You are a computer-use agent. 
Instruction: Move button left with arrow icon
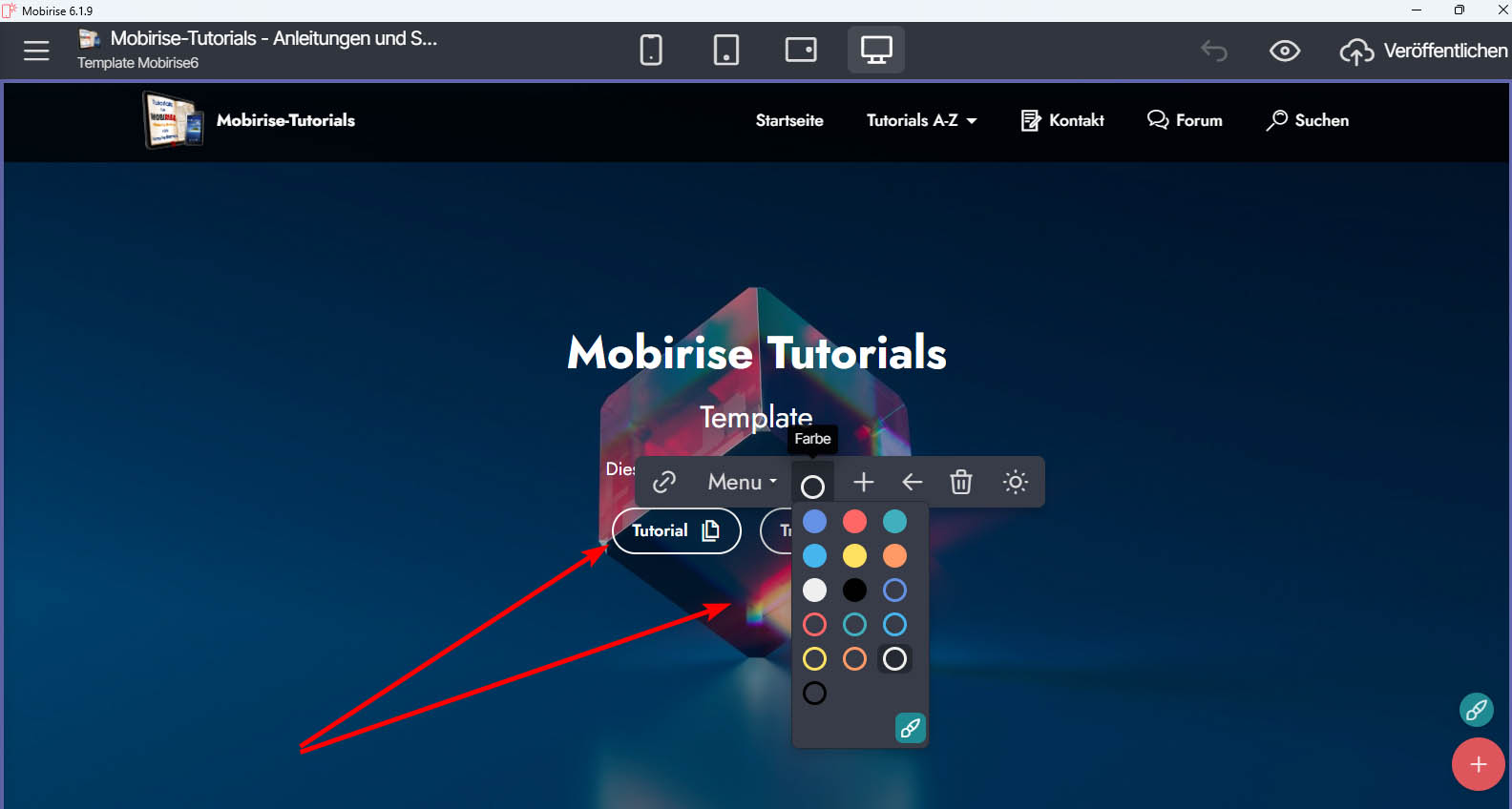[913, 482]
